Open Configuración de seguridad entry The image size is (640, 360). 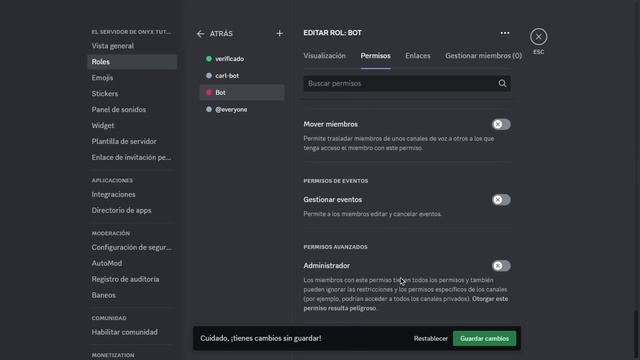click(x=132, y=247)
